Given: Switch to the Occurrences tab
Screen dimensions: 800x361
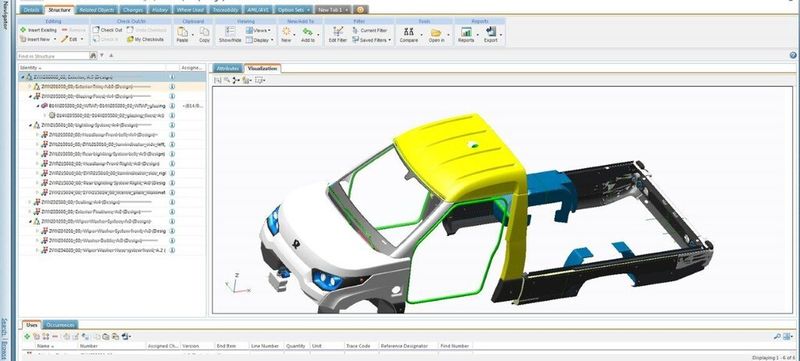Looking at the screenshot, I should pyautogui.click(x=60, y=325).
